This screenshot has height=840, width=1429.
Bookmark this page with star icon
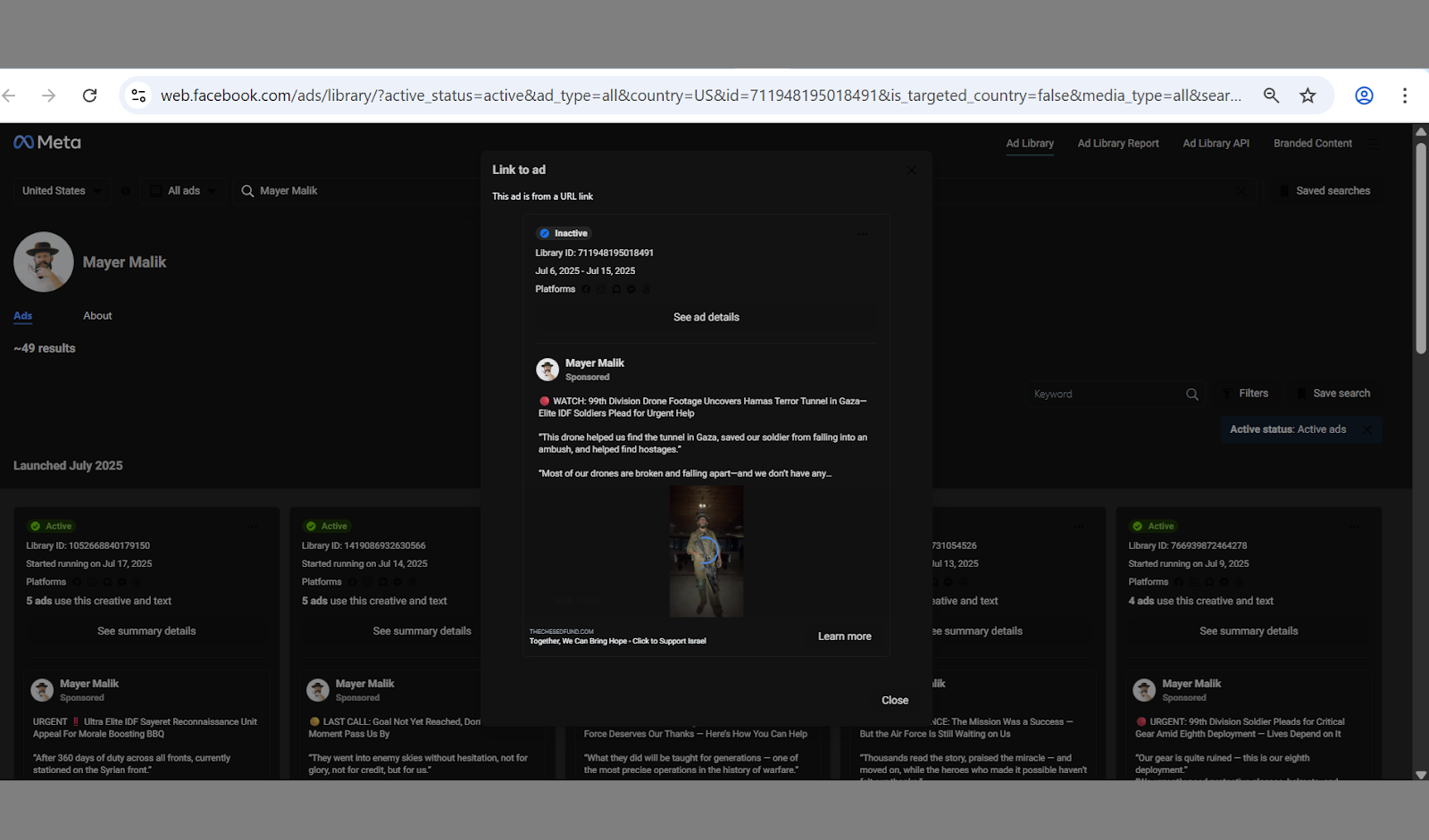[1308, 96]
